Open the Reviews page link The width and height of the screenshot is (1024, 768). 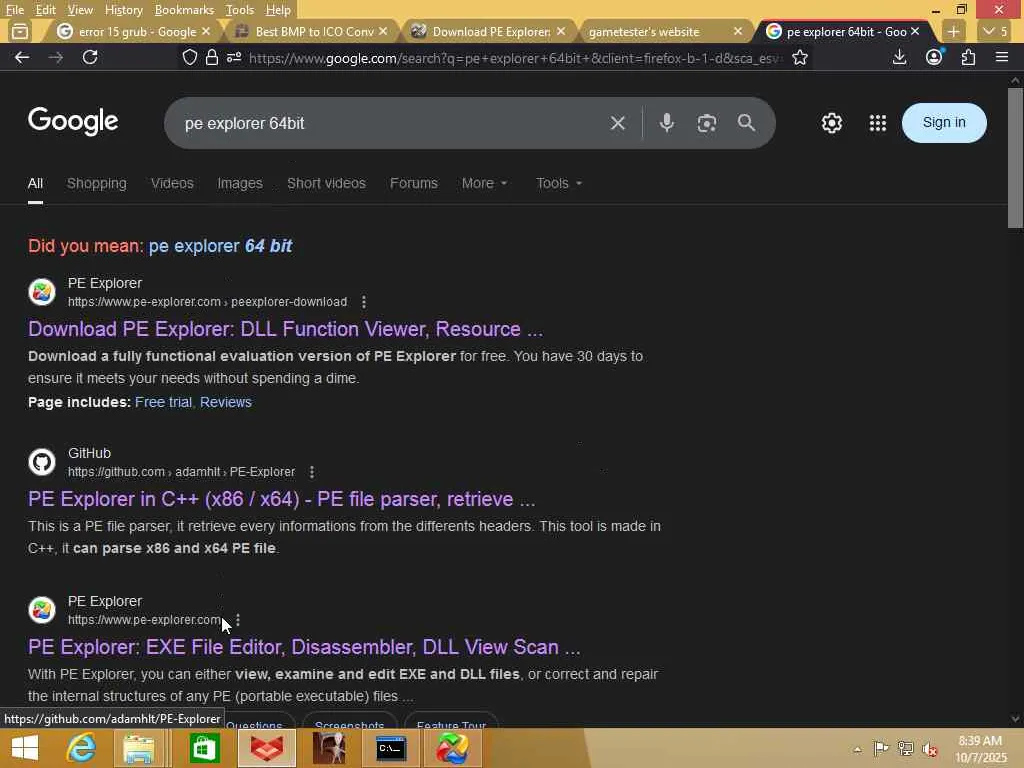225,402
